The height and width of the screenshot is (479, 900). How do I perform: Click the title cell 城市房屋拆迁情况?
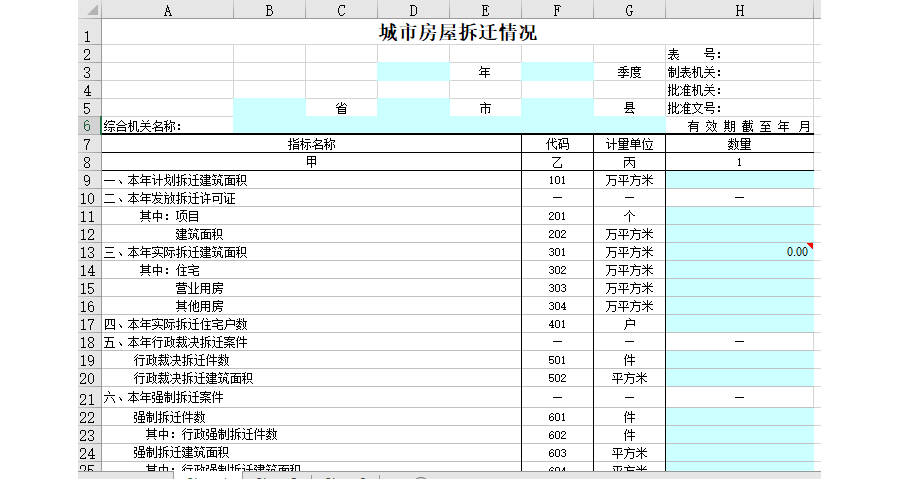[x=457, y=32]
